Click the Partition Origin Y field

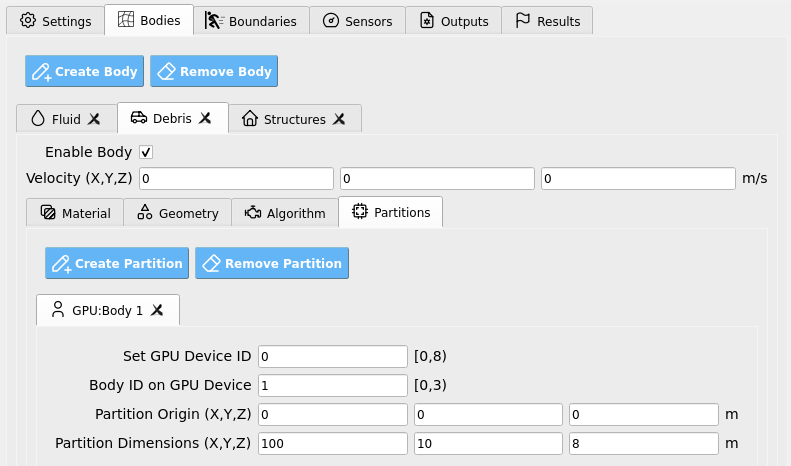(488, 415)
